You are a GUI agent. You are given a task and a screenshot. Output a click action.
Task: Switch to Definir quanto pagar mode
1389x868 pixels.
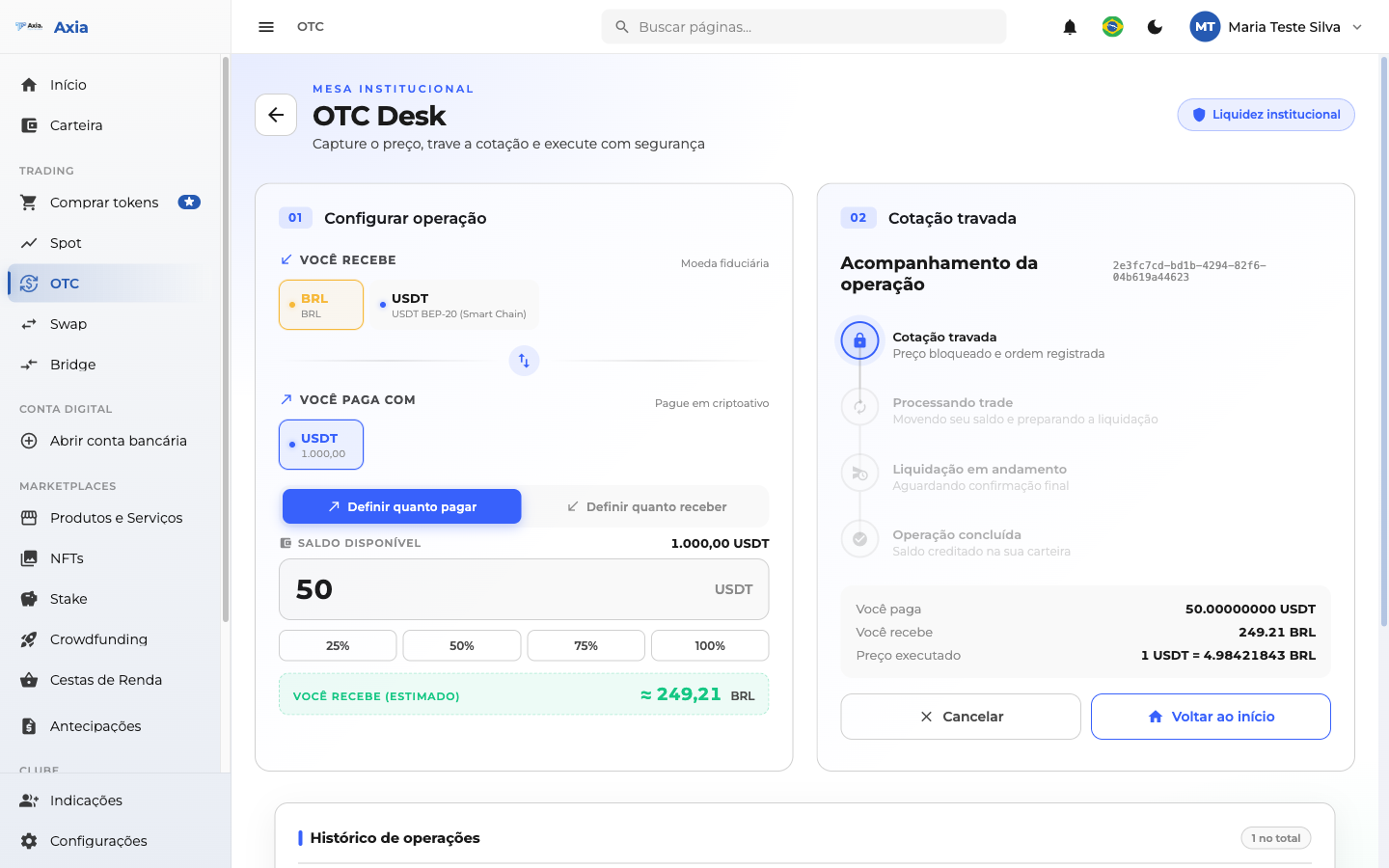pos(402,506)
